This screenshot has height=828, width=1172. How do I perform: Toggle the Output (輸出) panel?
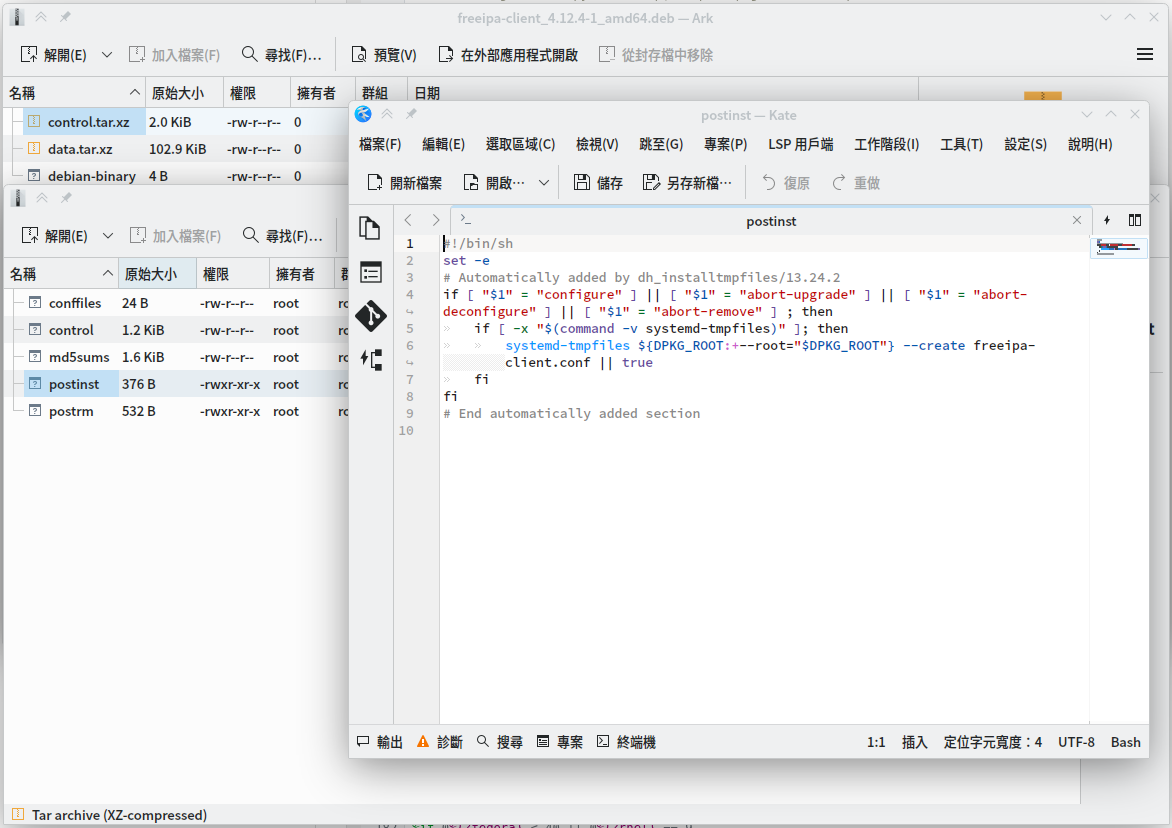(380, 742)
